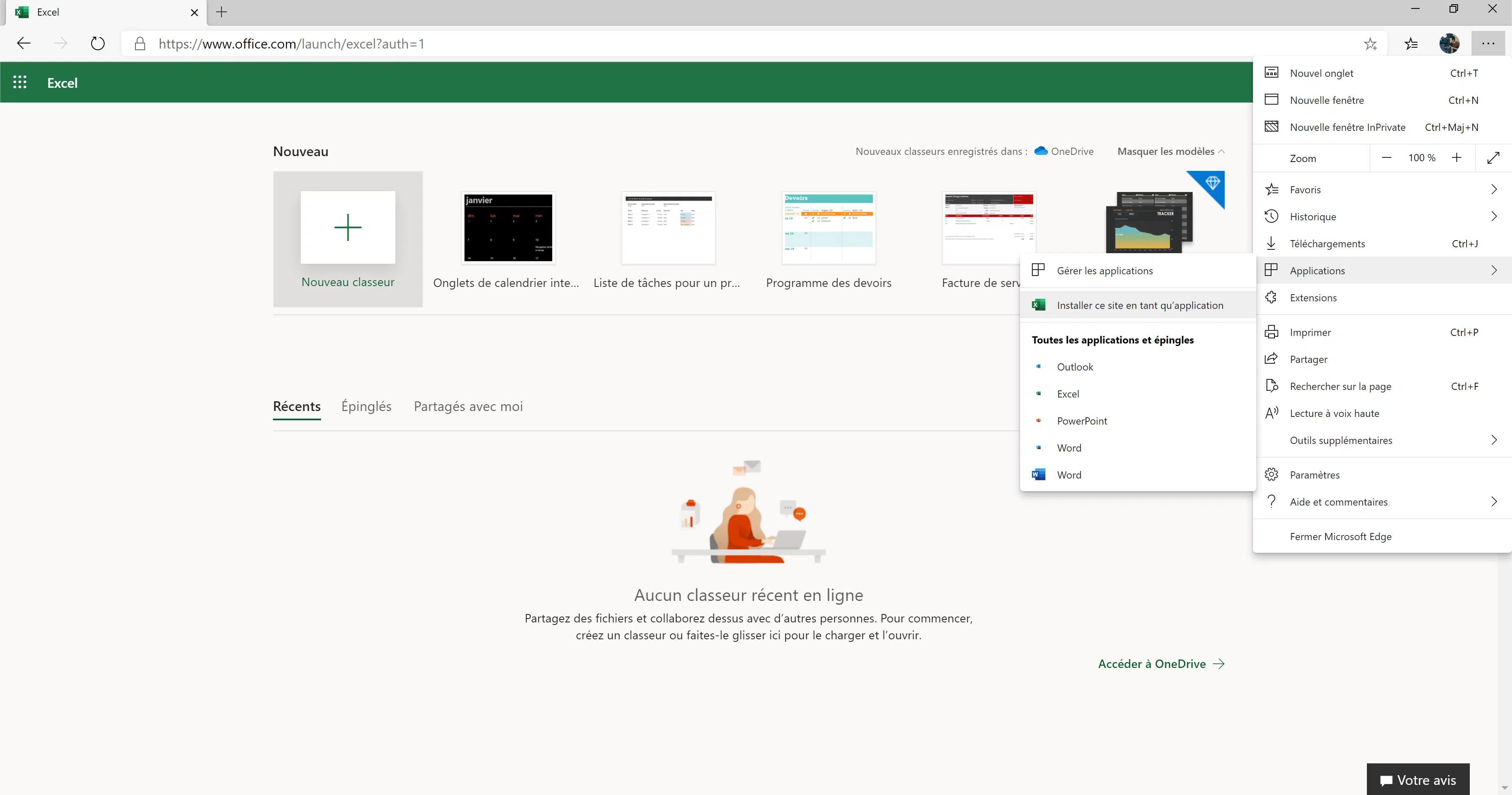Open Téléchargements from the menu

tap(1382, 243)
